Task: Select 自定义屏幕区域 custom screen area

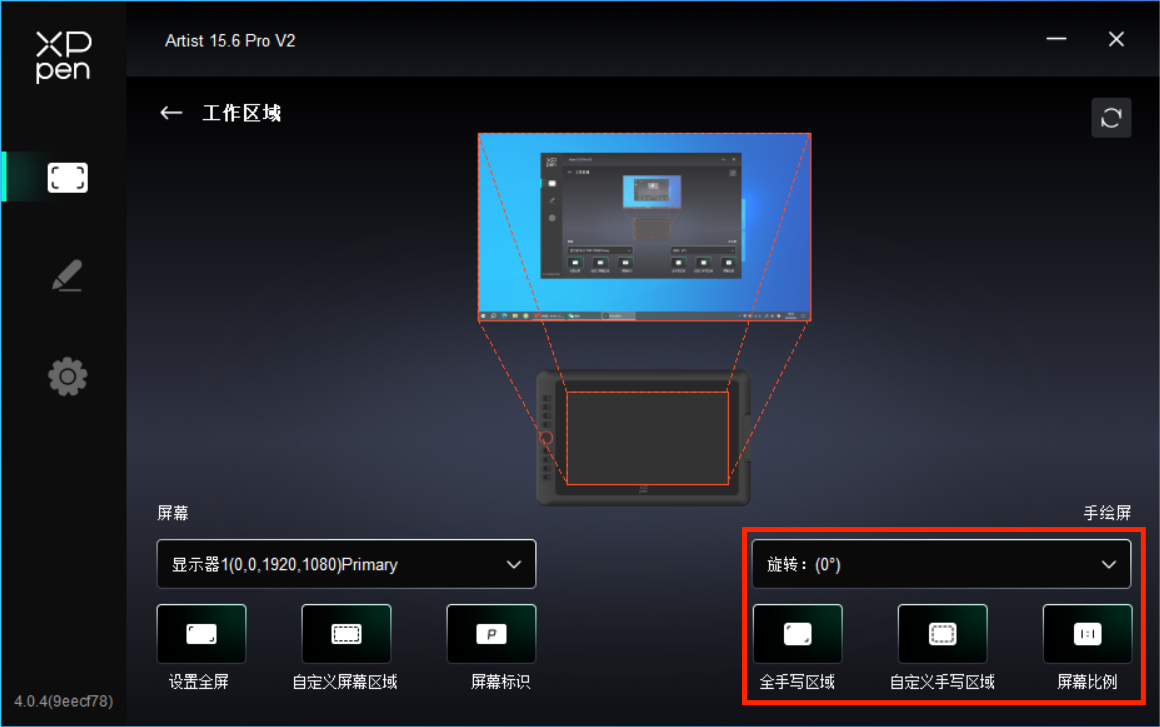Action: (346, 634)
